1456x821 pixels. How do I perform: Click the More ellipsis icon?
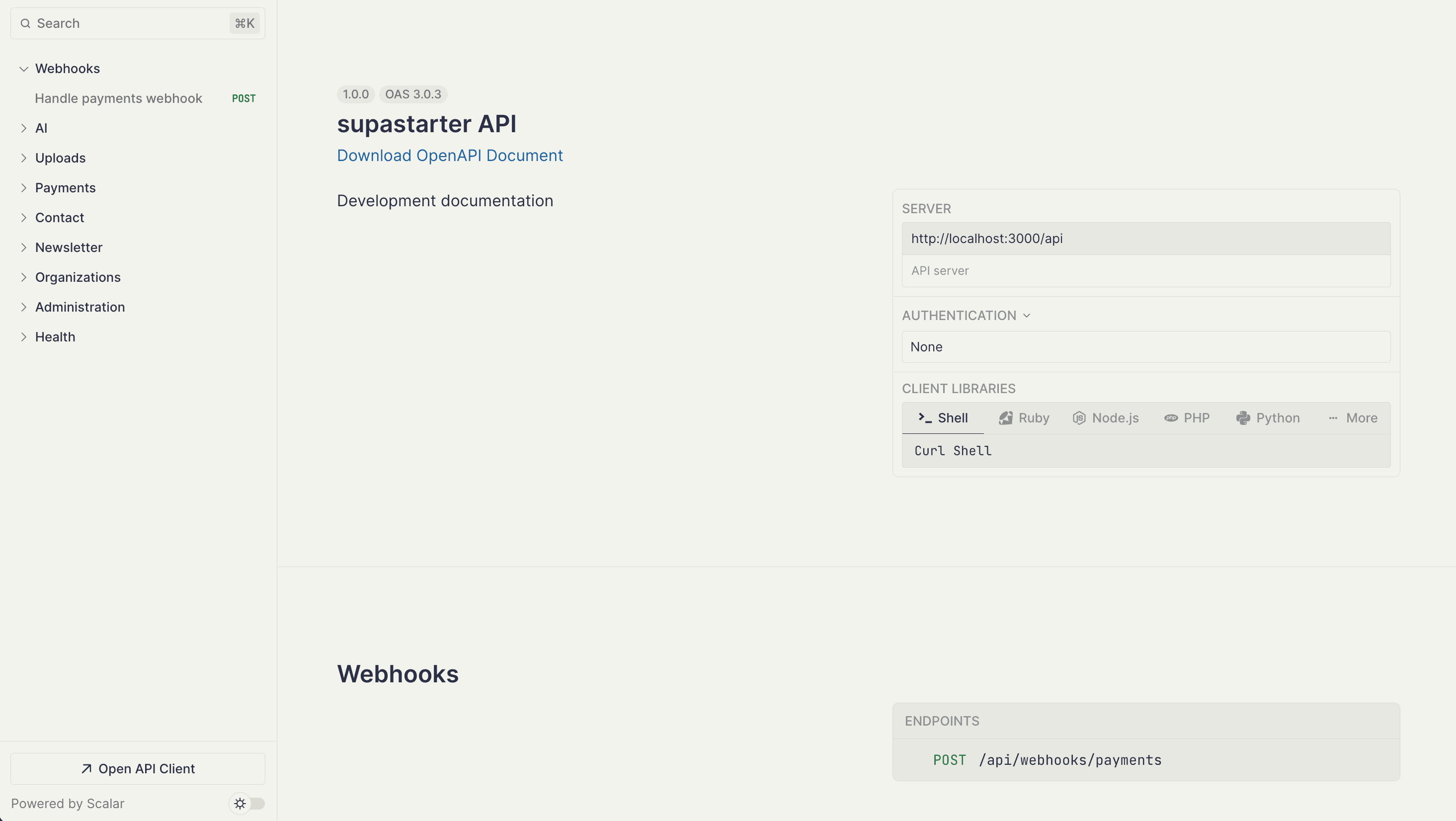[1333, 418]
